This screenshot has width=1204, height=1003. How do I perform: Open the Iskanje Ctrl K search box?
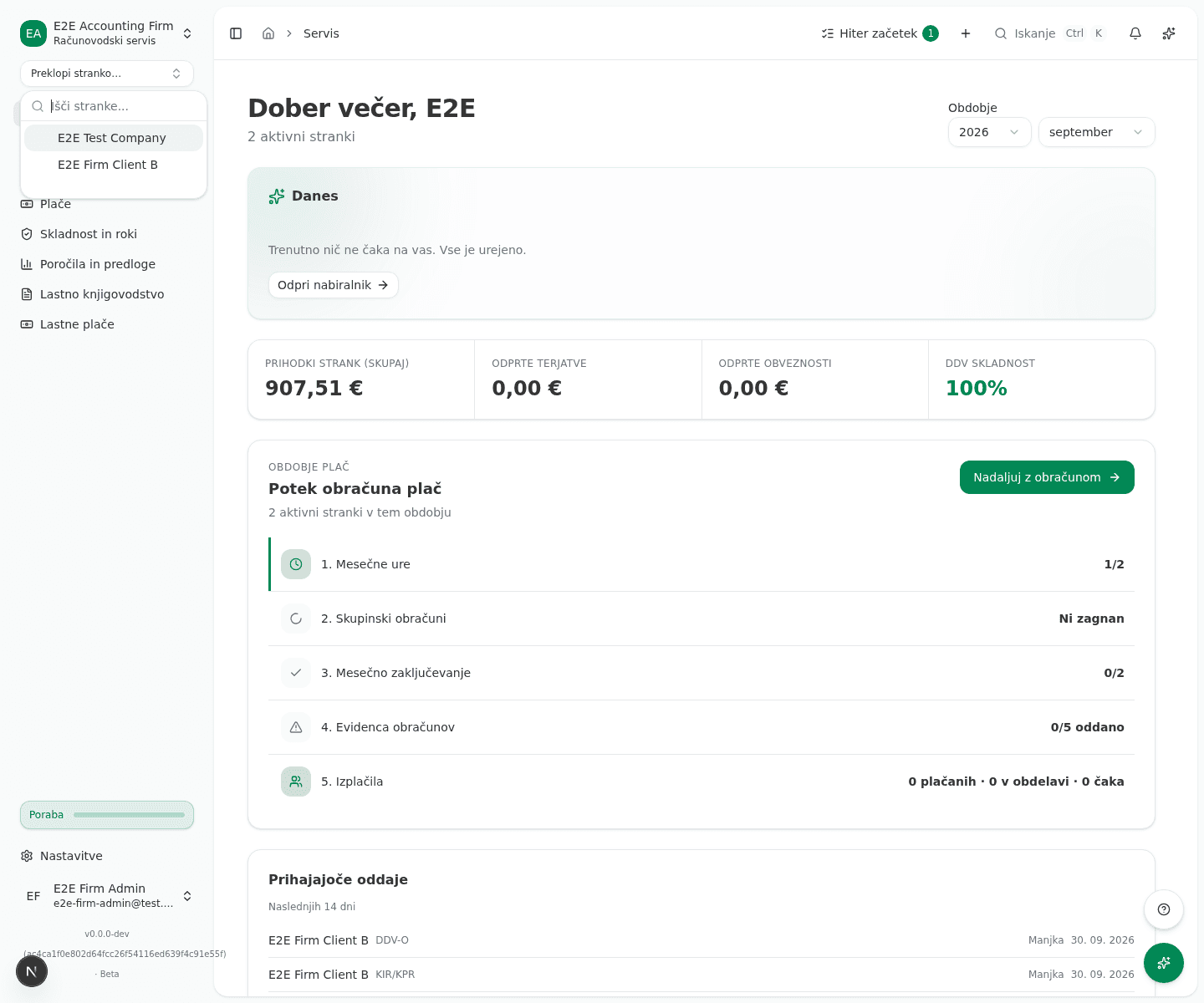point(1050,33)
